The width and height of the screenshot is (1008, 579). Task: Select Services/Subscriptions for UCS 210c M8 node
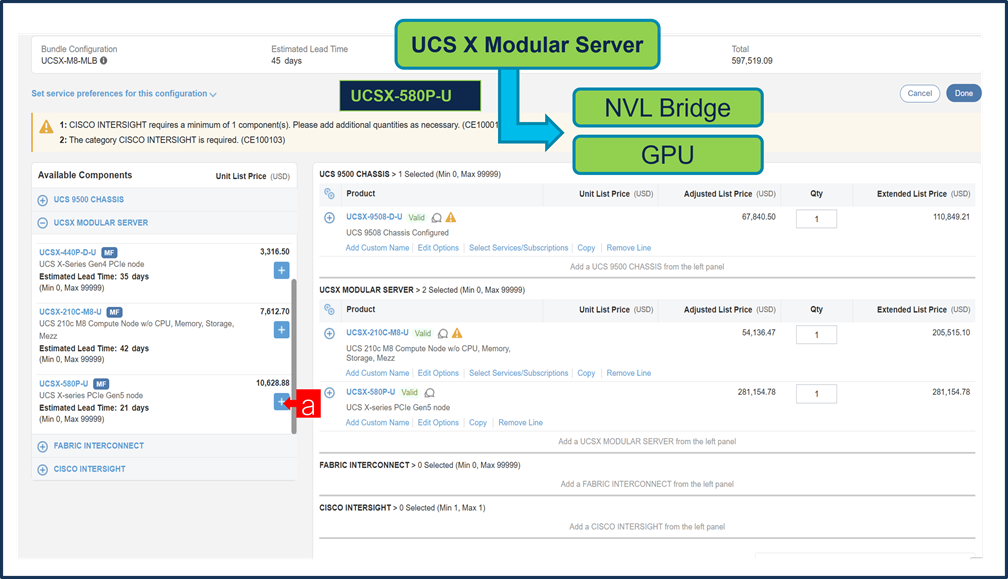click(519, 373)
